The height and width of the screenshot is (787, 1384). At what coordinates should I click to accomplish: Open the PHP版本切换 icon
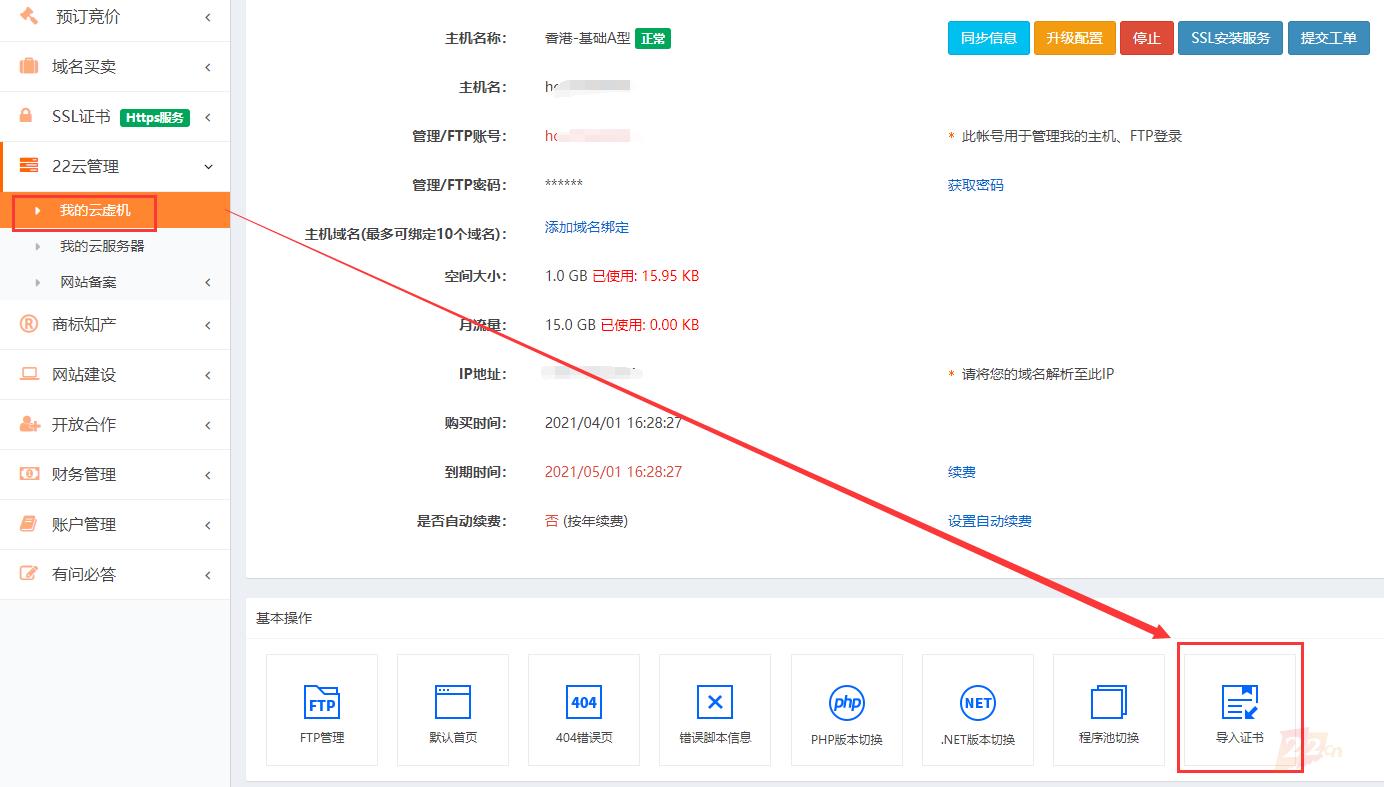[847, 703]
